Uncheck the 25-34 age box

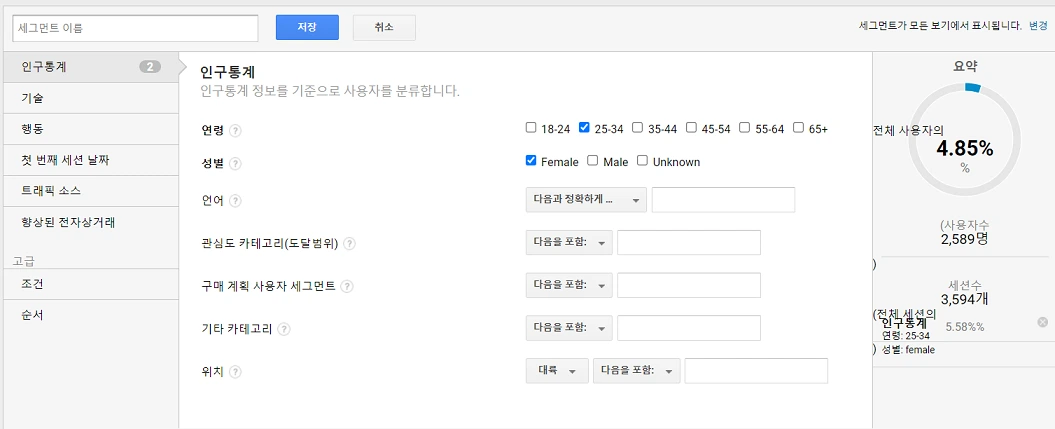[x=584, y=127]
